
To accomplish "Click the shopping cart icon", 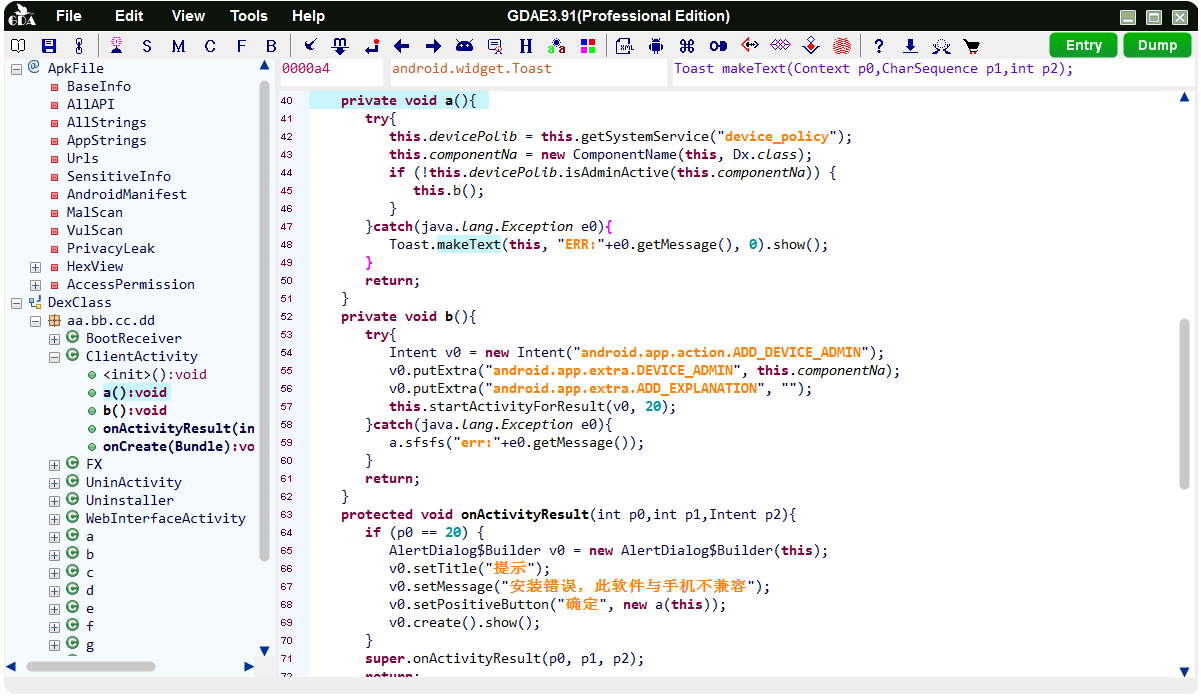I will point(971,46).
